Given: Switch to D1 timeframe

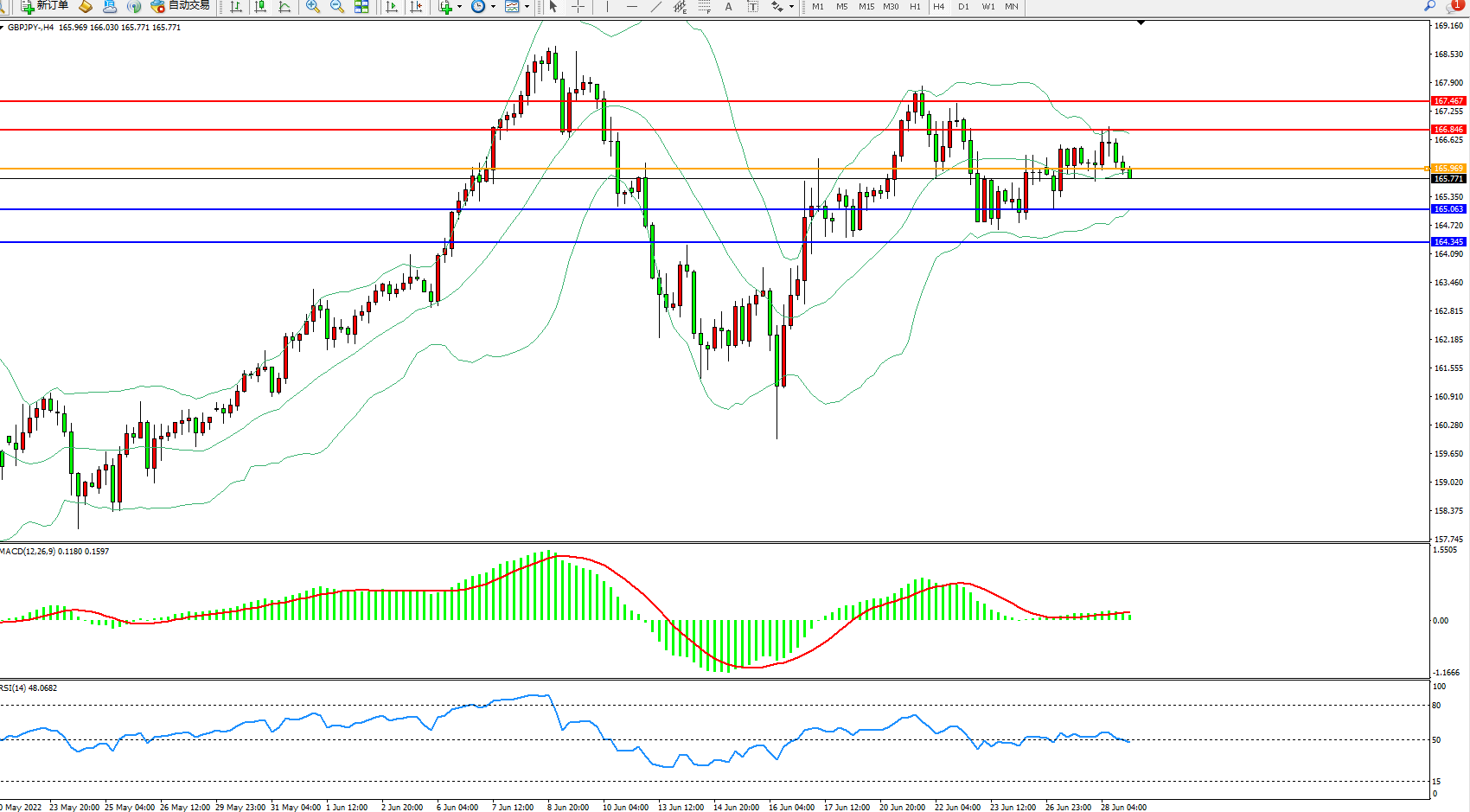Looking at the screenshot, I should (963, 6).
